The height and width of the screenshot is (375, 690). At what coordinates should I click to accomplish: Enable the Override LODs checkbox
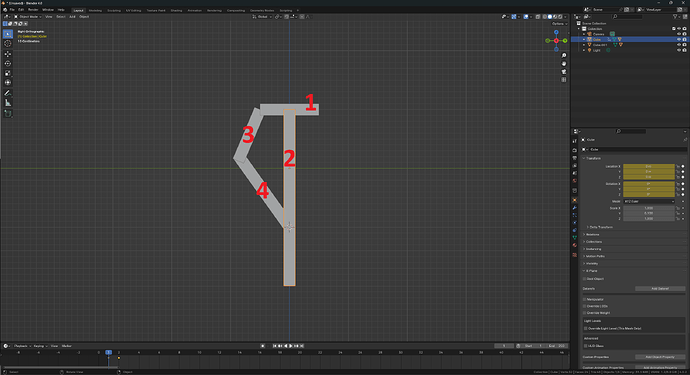click(585, 306)
